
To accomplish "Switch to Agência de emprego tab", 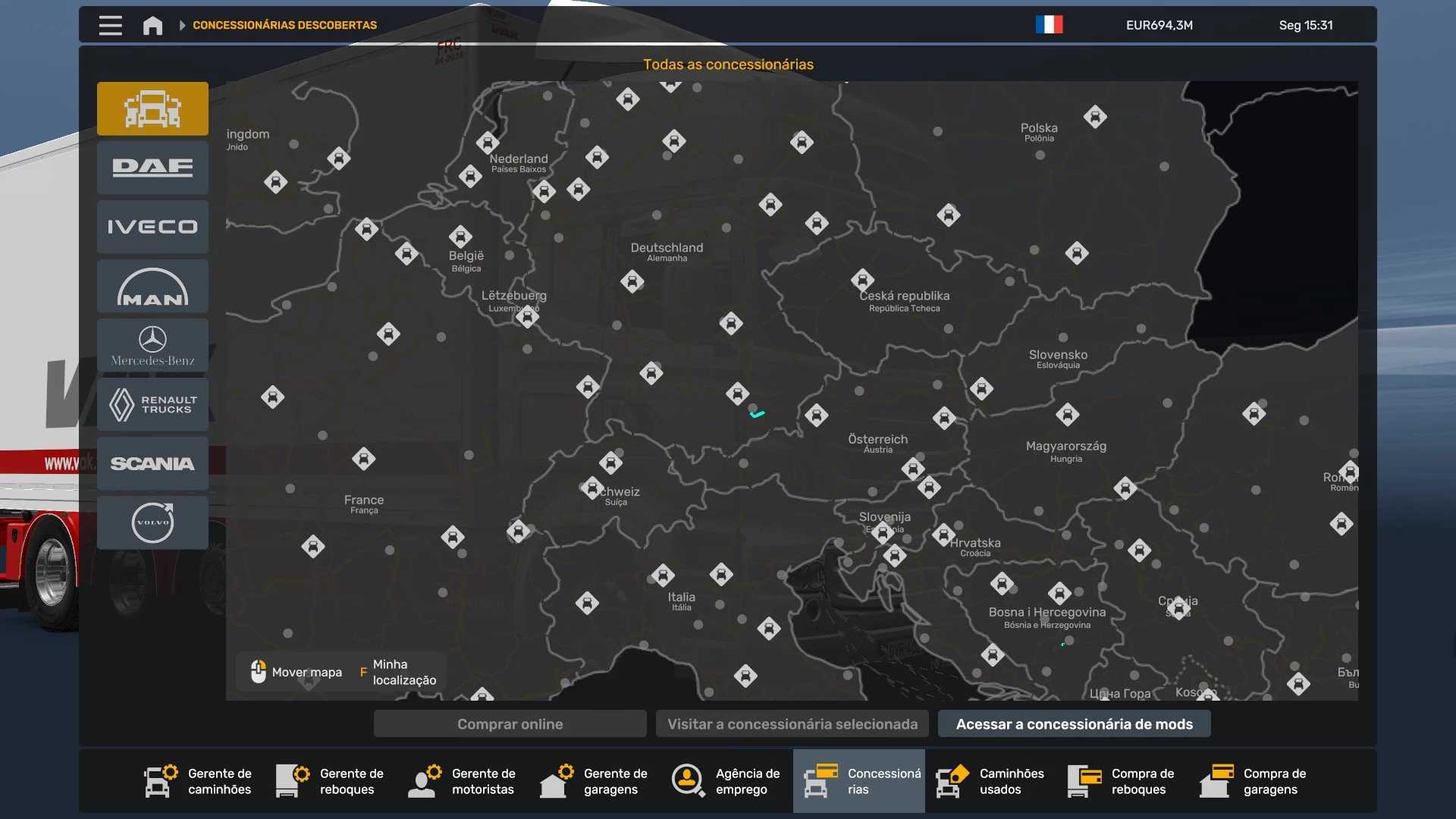I will tap(726, 781).
